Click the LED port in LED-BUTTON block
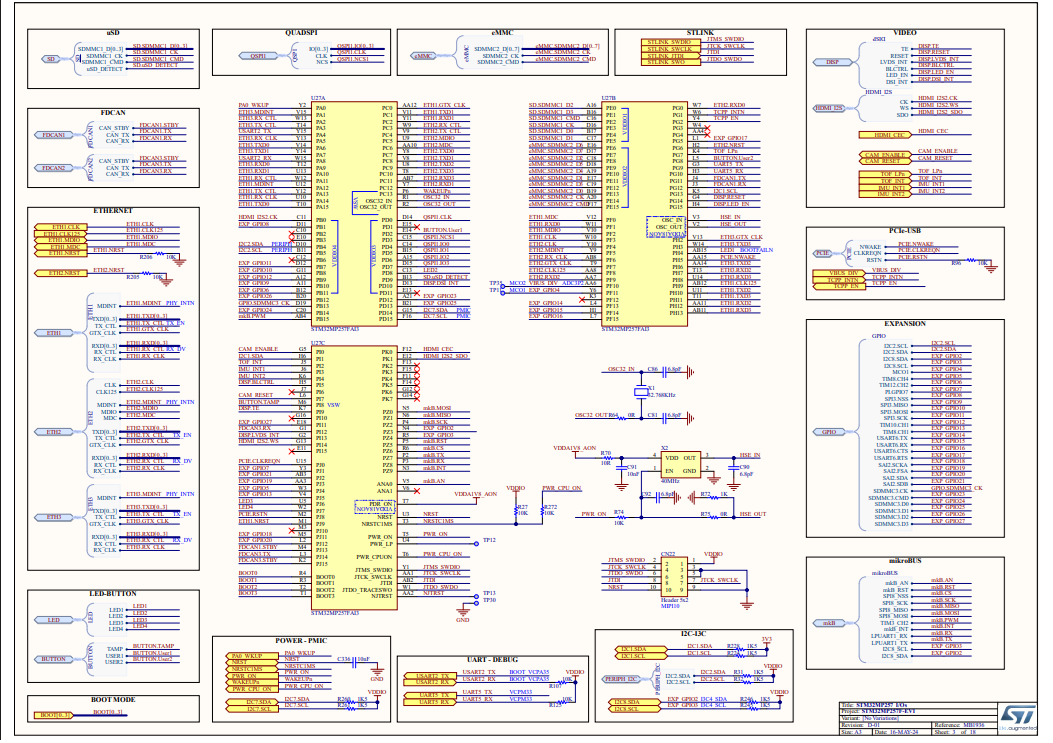 (x=54, y=620)
